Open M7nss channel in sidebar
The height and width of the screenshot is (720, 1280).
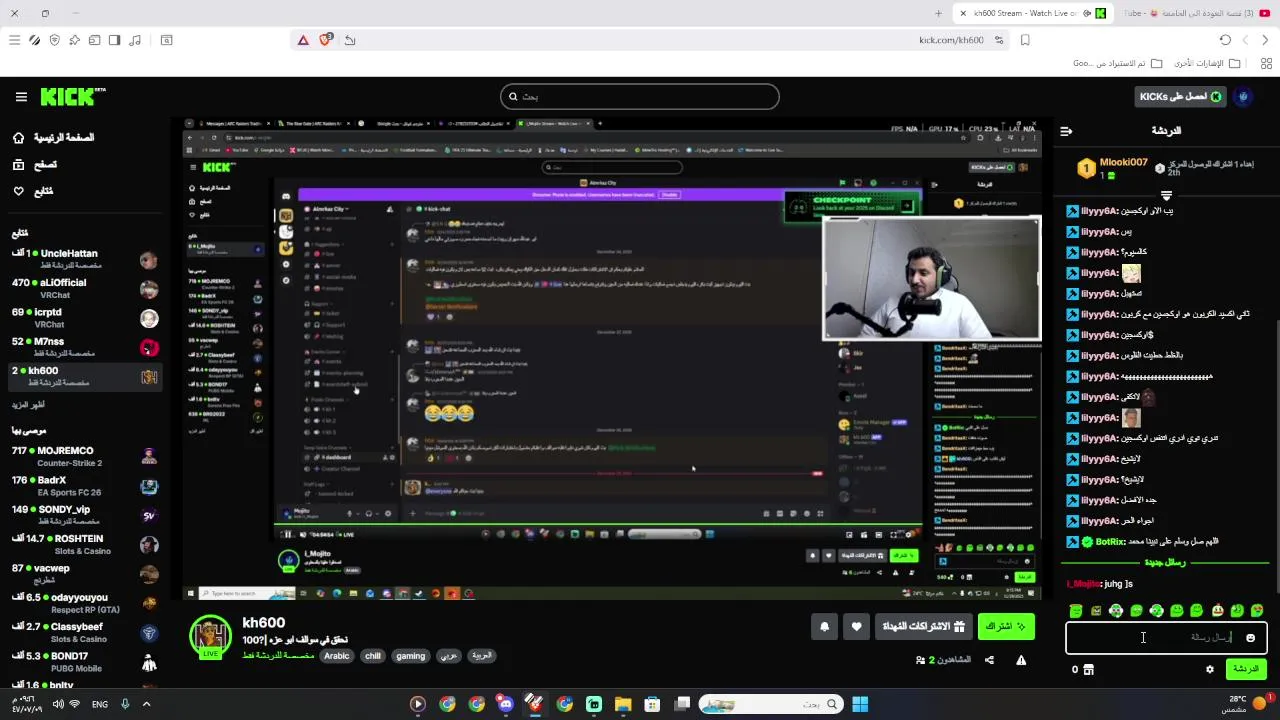coord(85,347)
